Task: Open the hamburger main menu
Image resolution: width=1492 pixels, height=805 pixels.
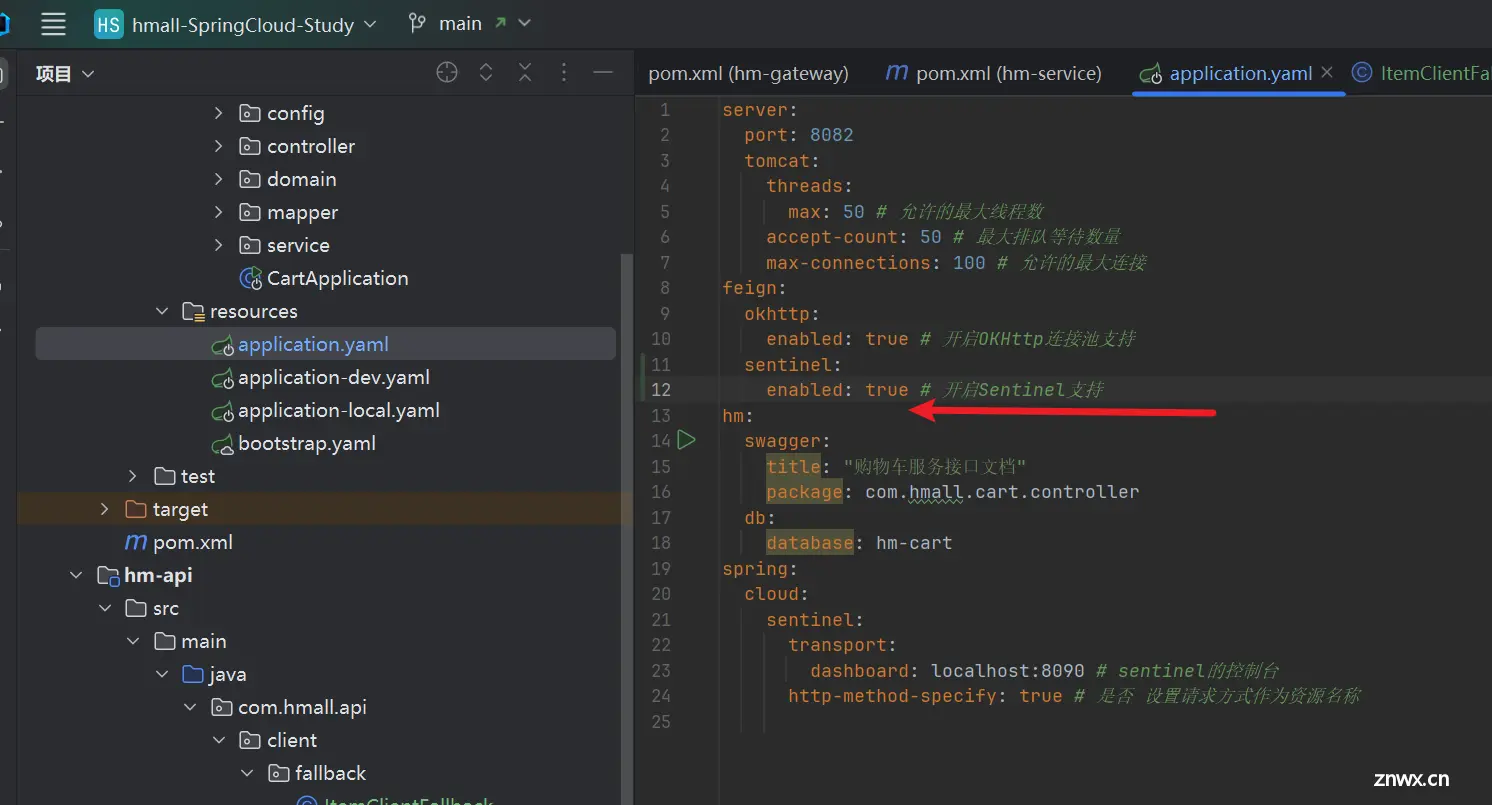Action: [53, 24]
